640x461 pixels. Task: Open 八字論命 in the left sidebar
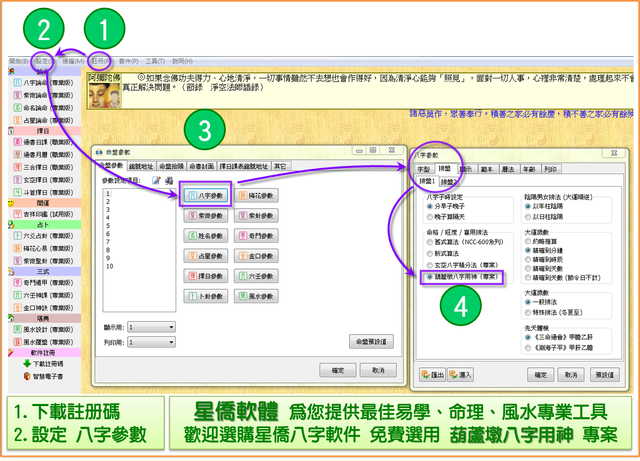point(41,83)
